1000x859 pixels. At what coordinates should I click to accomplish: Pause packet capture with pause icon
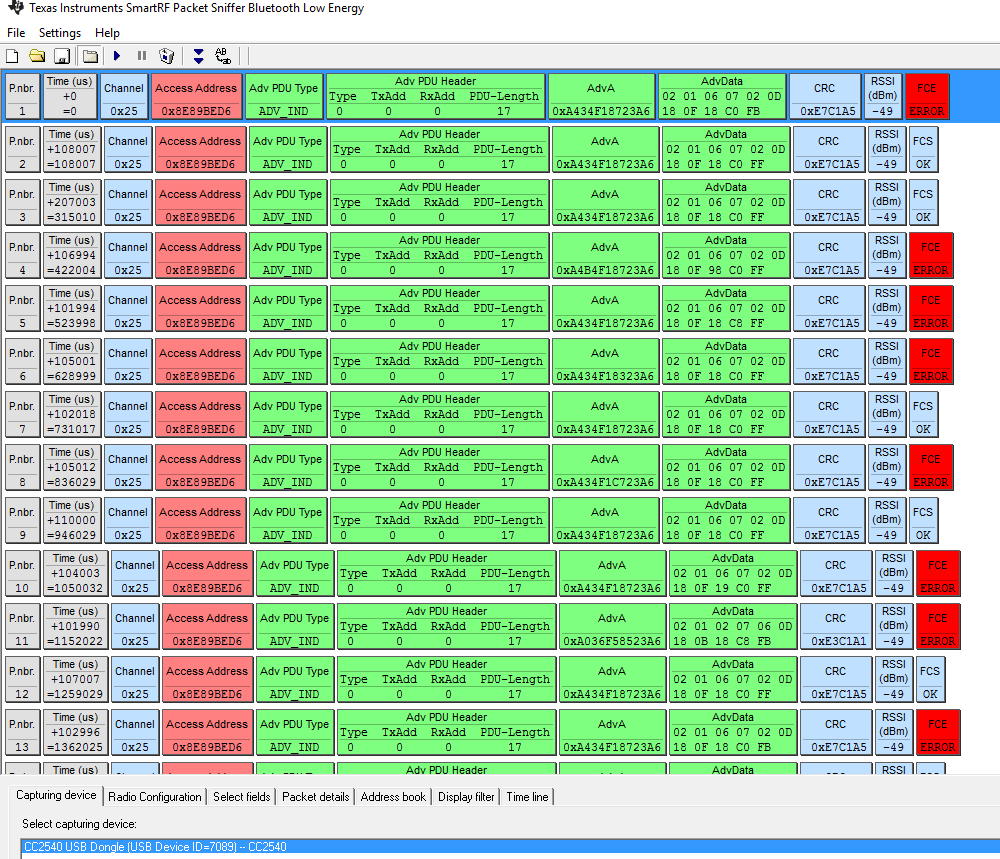(142, 56)
